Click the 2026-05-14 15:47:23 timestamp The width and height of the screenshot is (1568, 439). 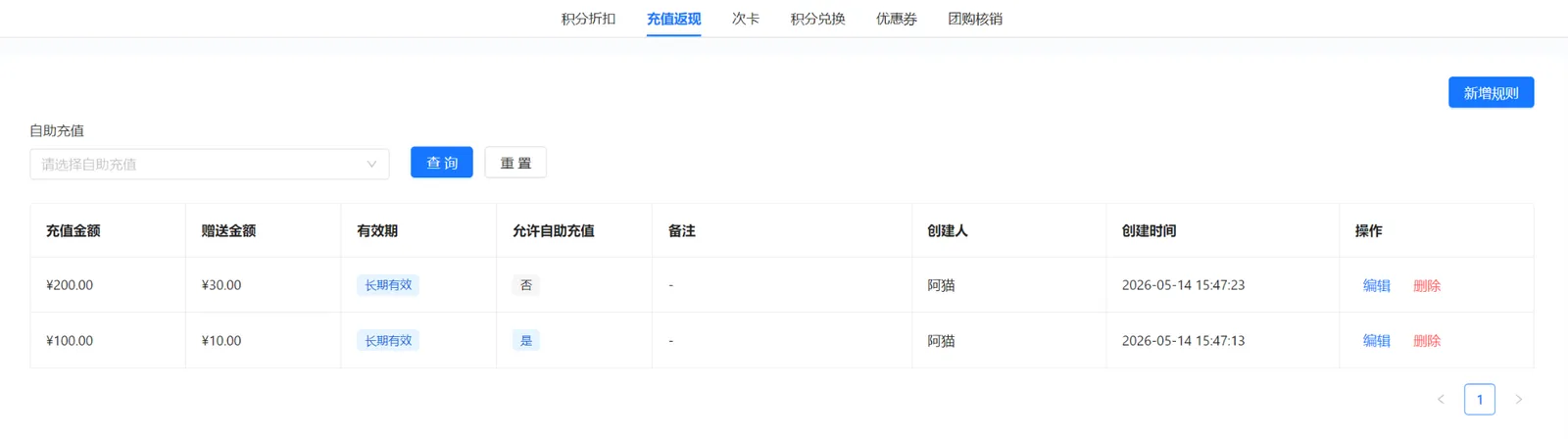point(1183,285)
